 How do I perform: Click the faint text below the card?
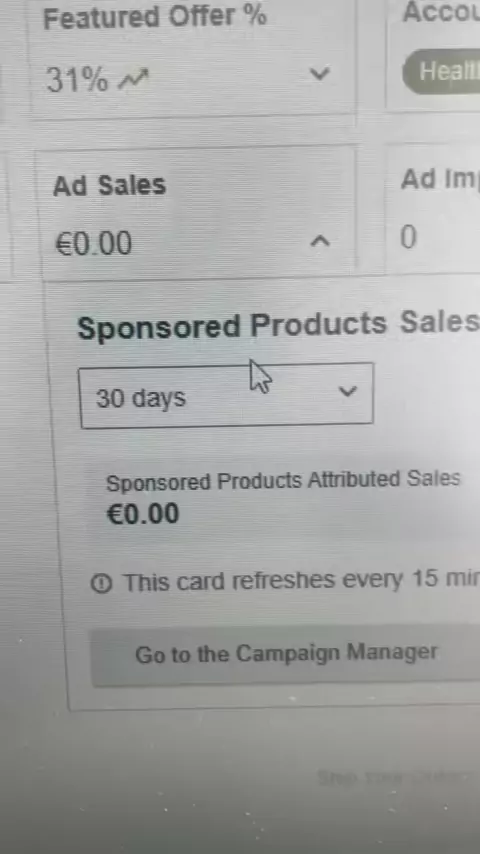(x=391, y=777)
